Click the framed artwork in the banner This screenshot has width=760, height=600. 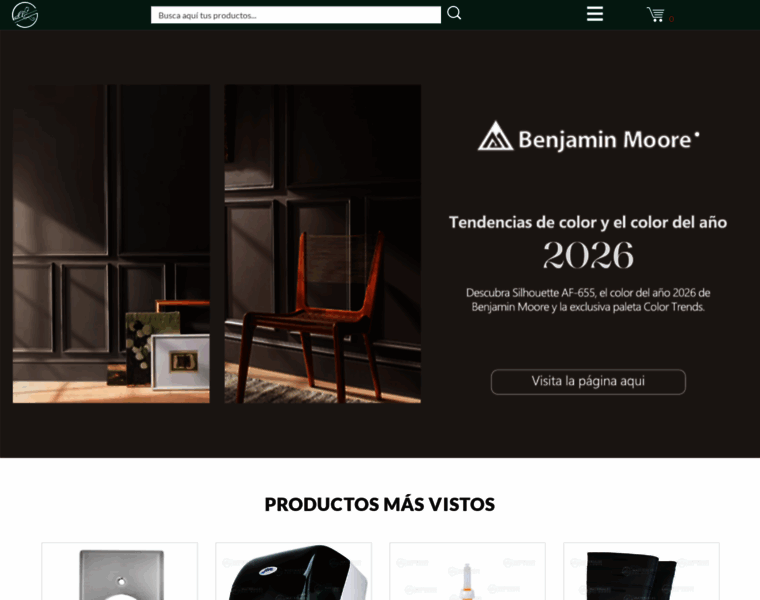(x=180, y=362)
